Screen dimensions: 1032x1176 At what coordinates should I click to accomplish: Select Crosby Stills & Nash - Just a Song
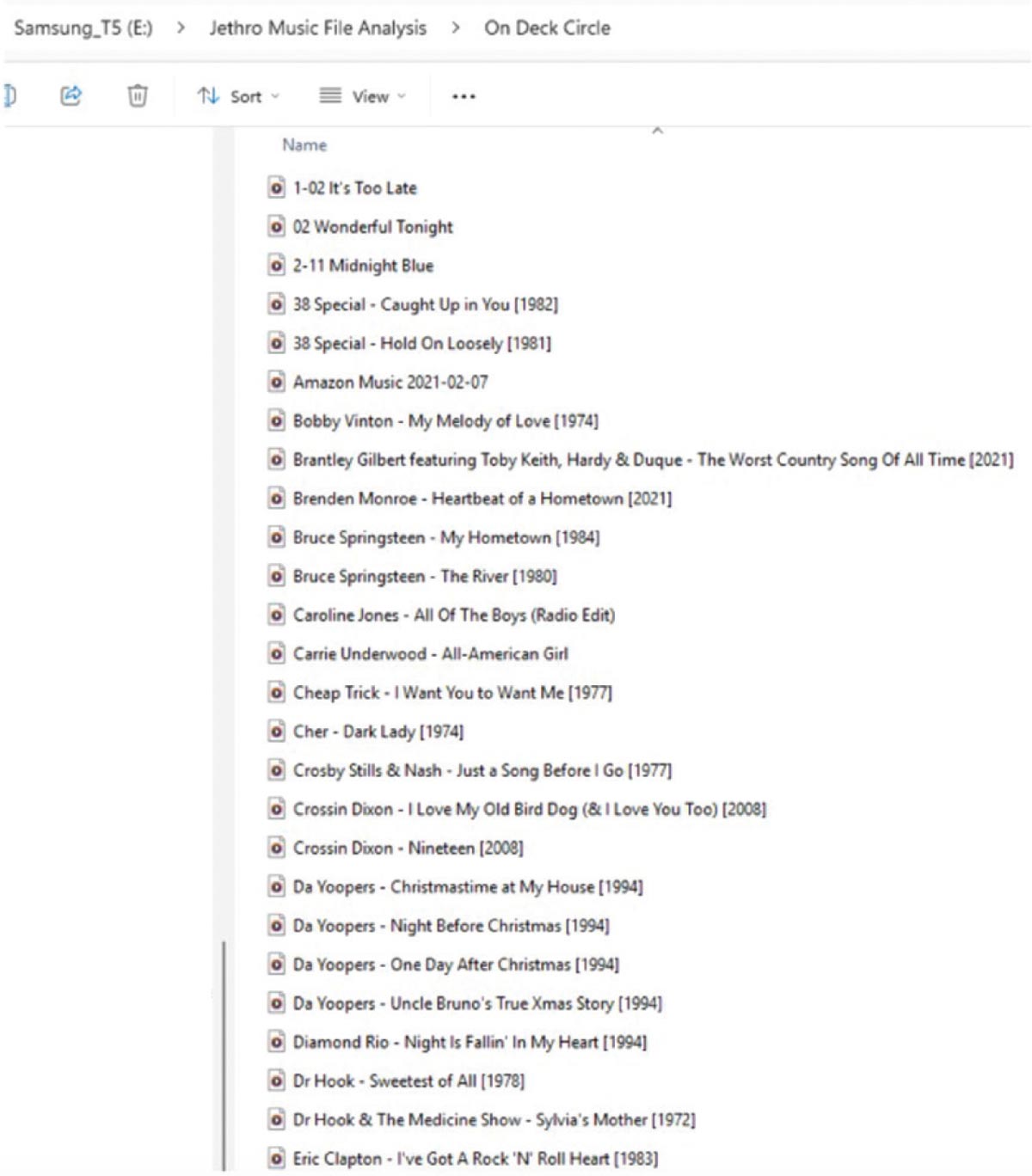point(482,770)
